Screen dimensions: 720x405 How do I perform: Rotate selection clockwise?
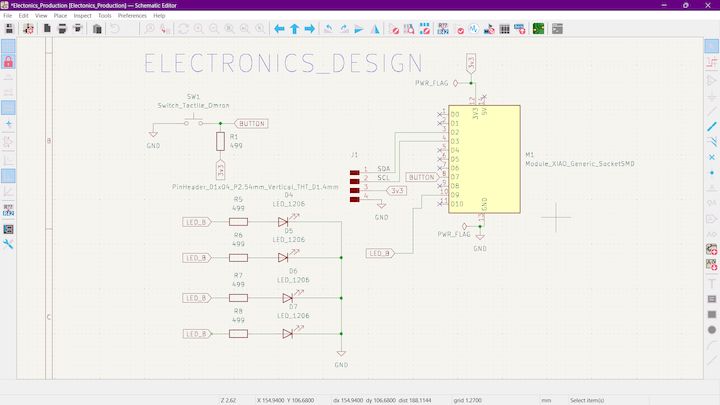[344, 29]
